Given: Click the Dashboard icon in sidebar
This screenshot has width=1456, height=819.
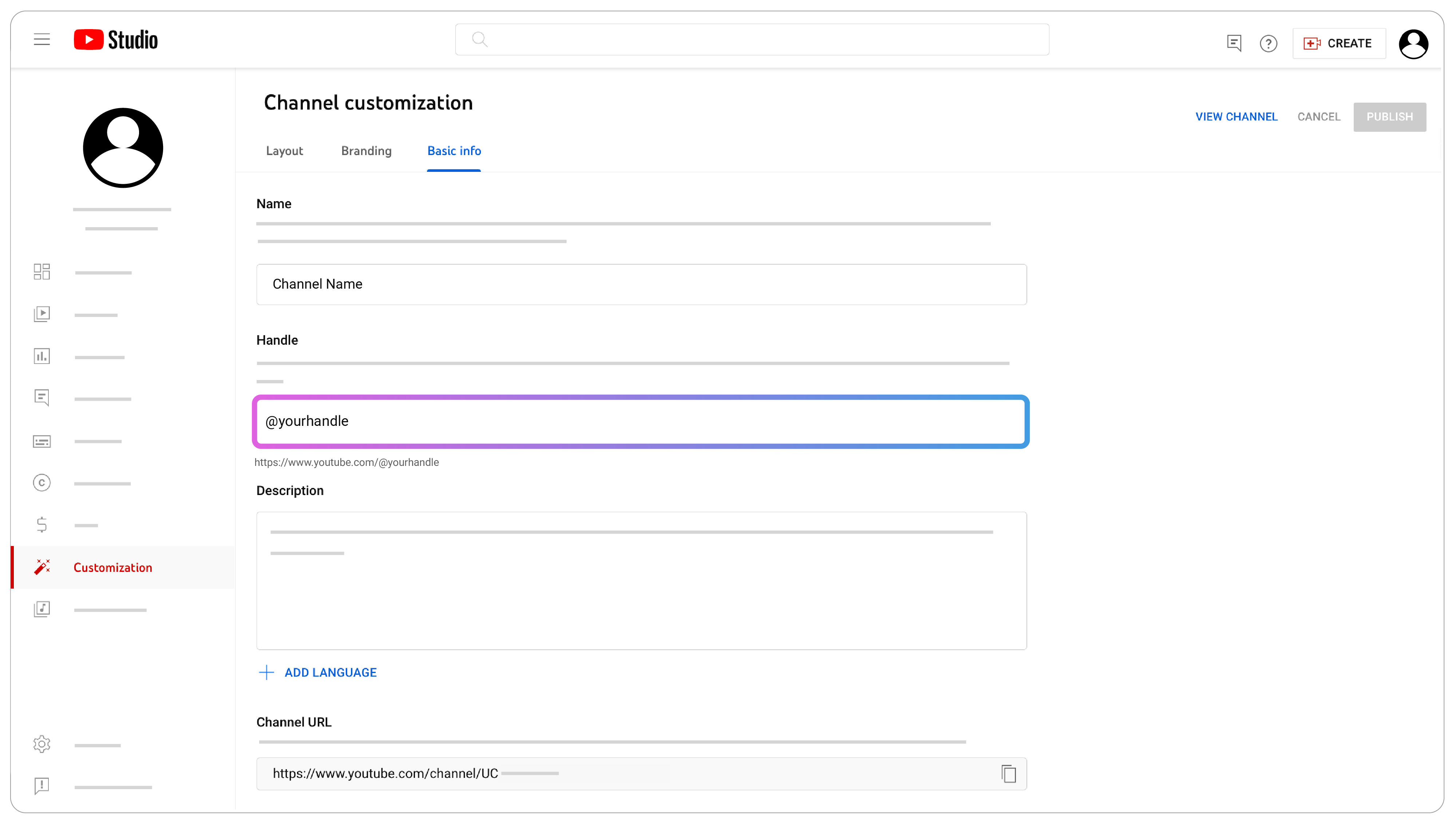Looking at the screenshot, I should coord(42,271).
